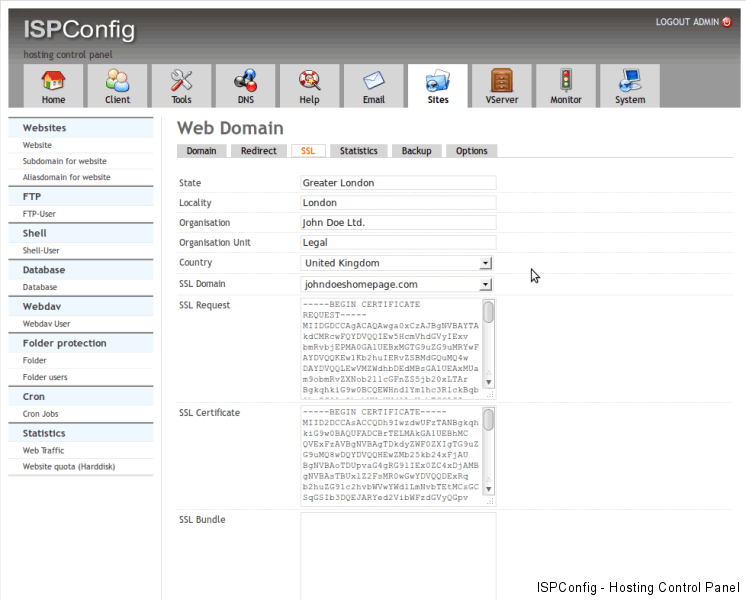746x600 pixels.
Task: Open the Home section icon
Action: tap(53, 81)
